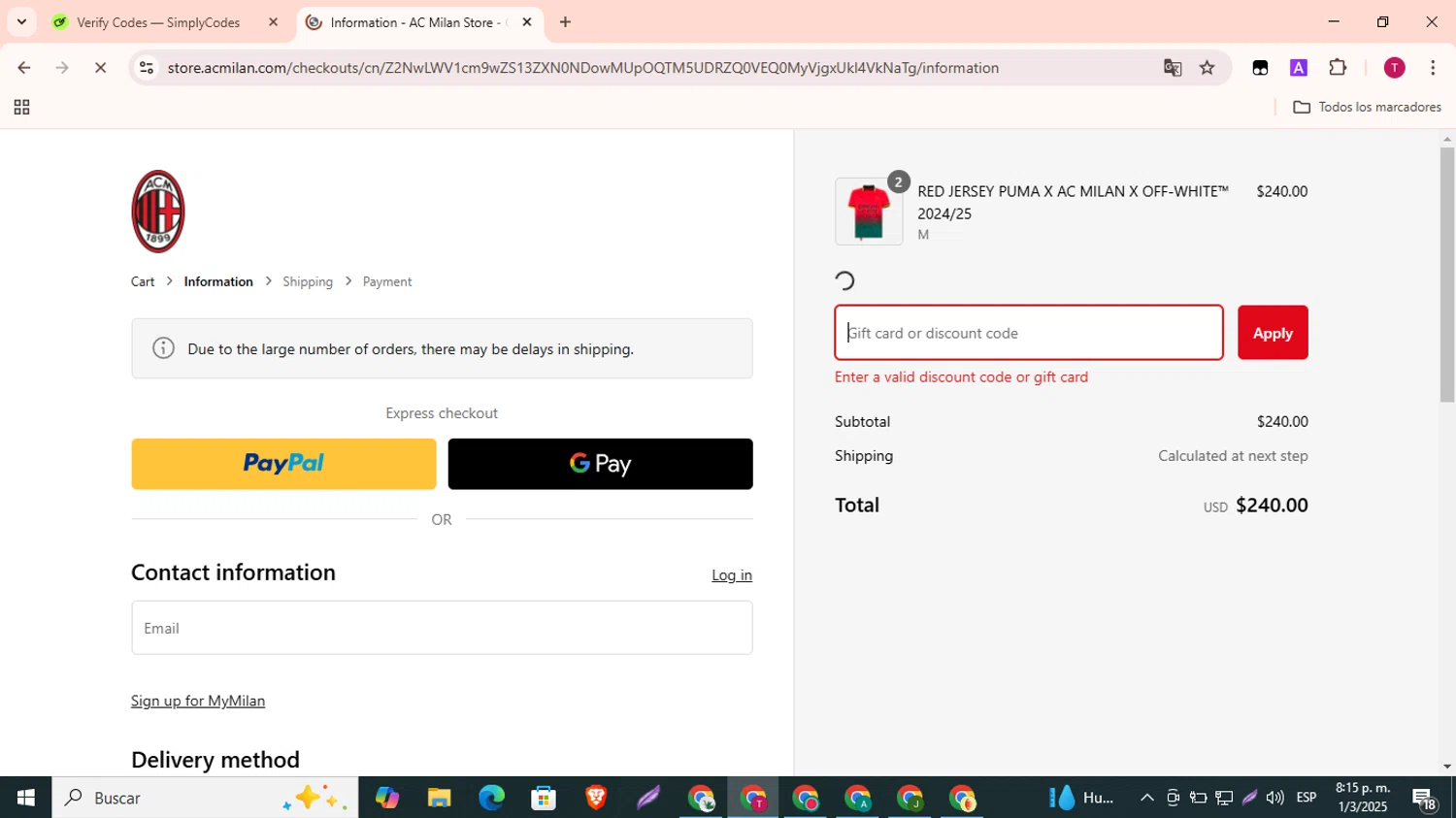Open a new browser tab
Image resolution: width=1456 pixels, height=818 pixels.
[565, 21]
